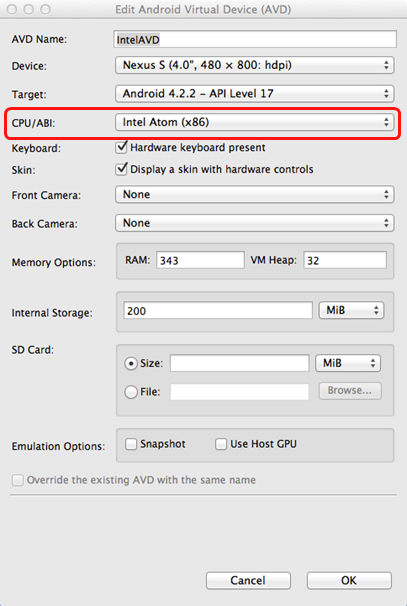This screenshot has height=606, width=407.
Task: Expand the CPU/ABI Intel Atom dropdown
Action: [x=254, y=122]
